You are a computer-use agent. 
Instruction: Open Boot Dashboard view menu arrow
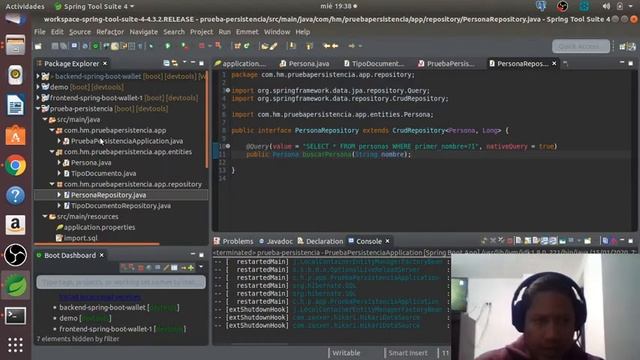click(201, 267)
